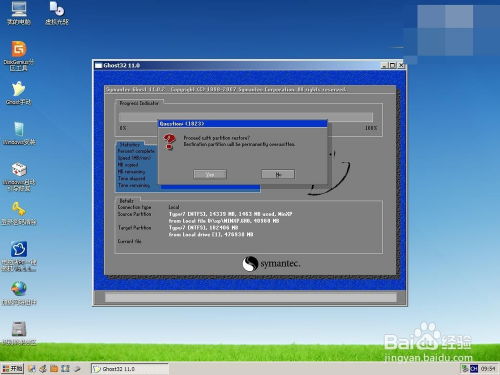The width and height of the screenshot is (500, 375).
Task: Click the Ghost status bar field
Action: click(251, 297)
